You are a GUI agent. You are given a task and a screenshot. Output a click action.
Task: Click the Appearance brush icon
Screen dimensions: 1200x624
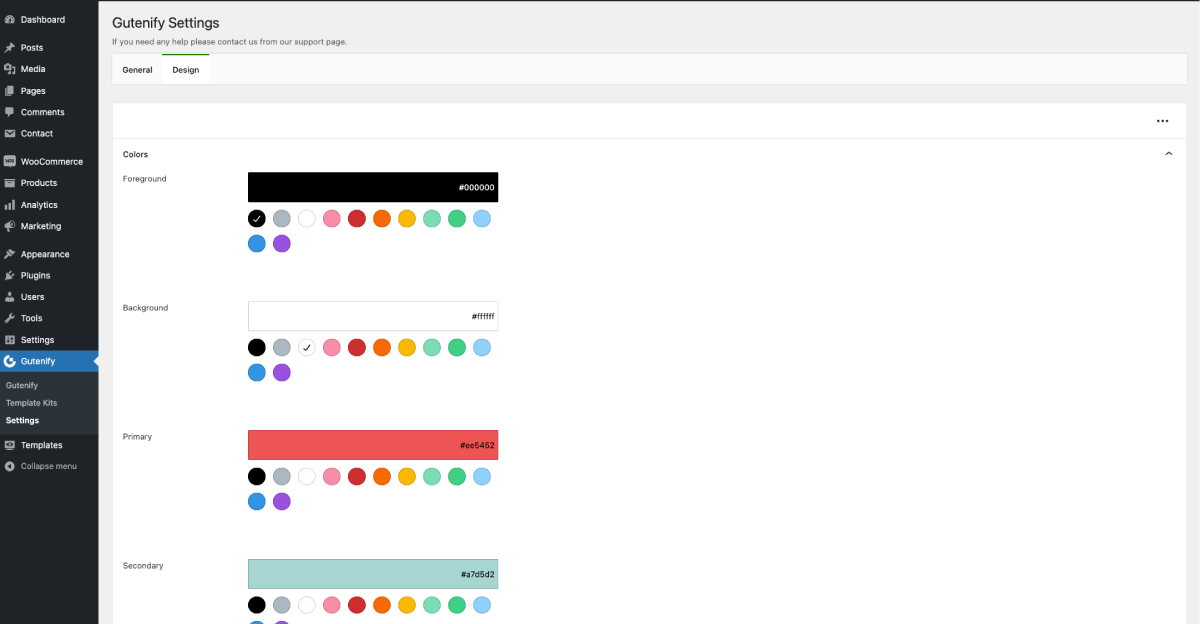[x=10, y=254]
